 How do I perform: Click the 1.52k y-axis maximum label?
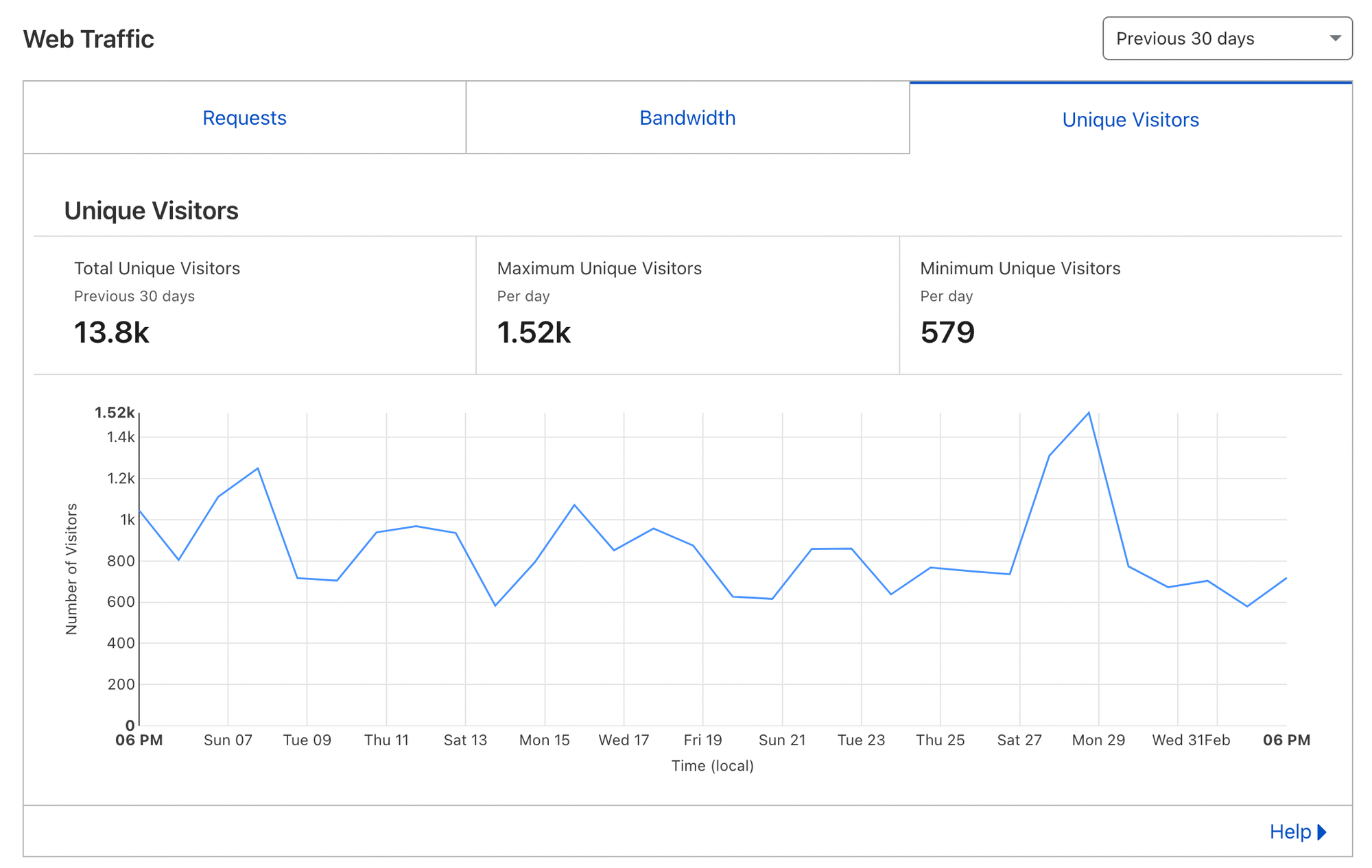pyautogui.click(x=115, y=413)
